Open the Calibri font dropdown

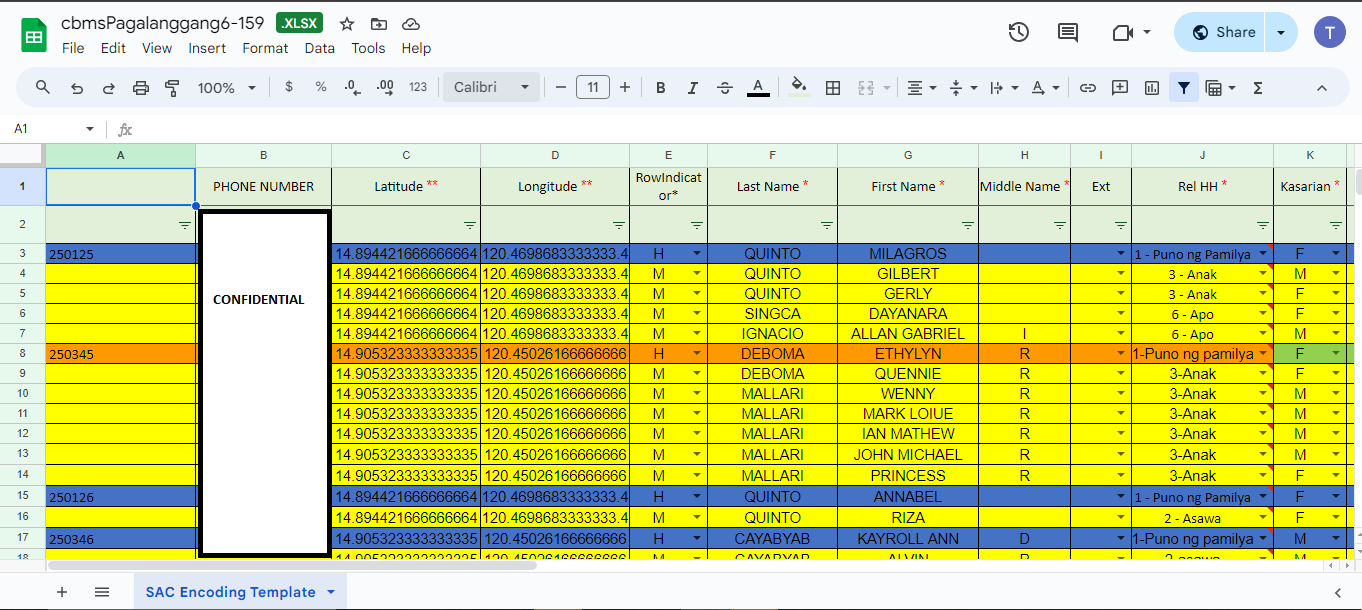(x=491, y=88)
